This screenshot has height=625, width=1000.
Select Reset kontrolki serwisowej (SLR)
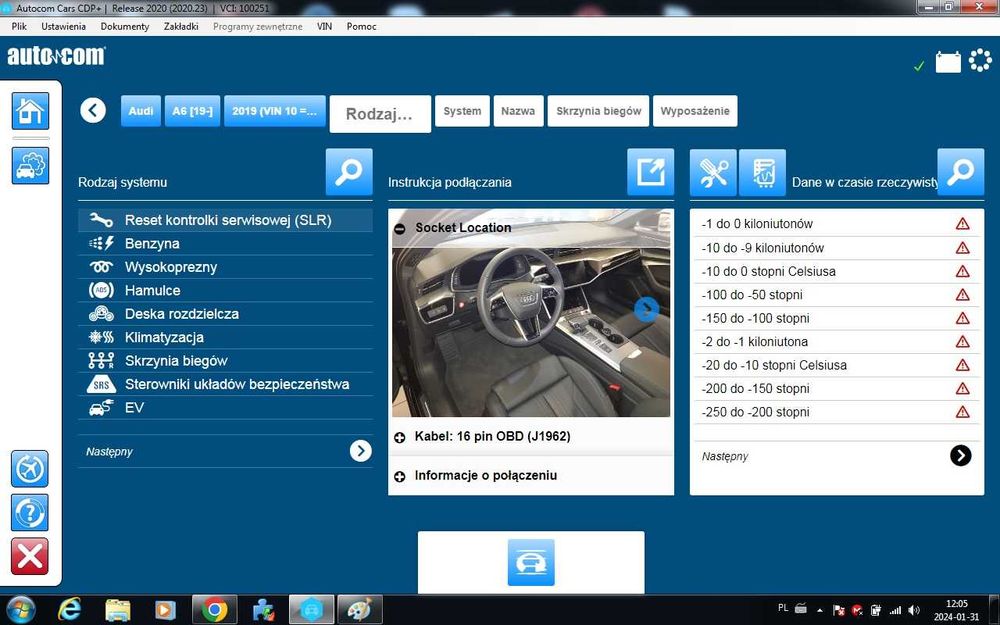[225, 220]
